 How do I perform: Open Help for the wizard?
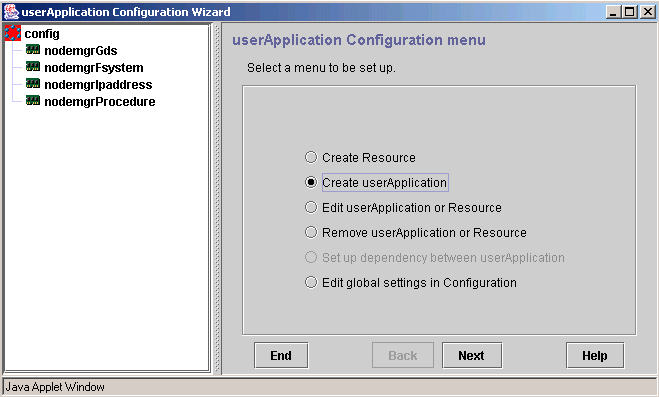click(x=595, y=355)
